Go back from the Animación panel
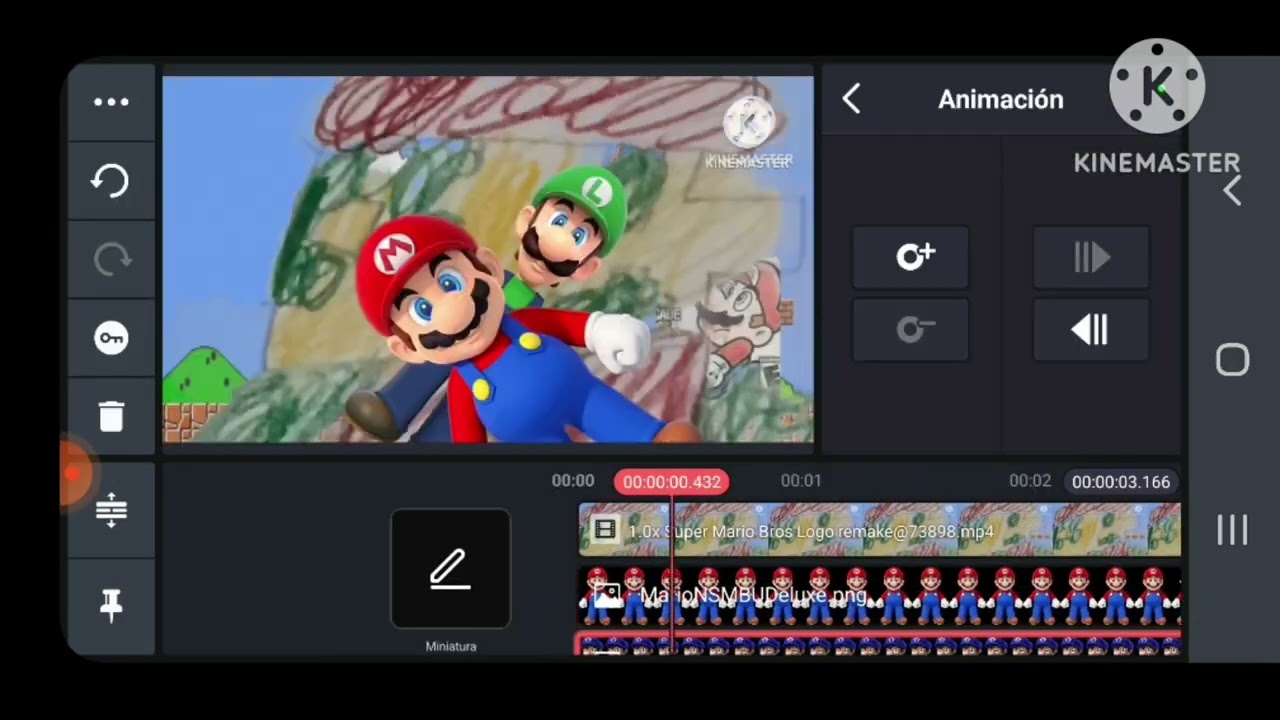 (x=851, y=99)
